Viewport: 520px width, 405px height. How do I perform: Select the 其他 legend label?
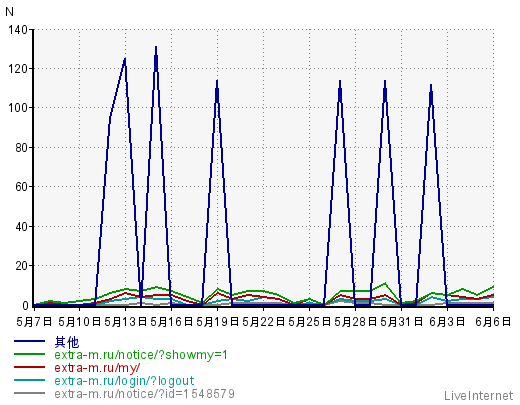pos(67,342)
